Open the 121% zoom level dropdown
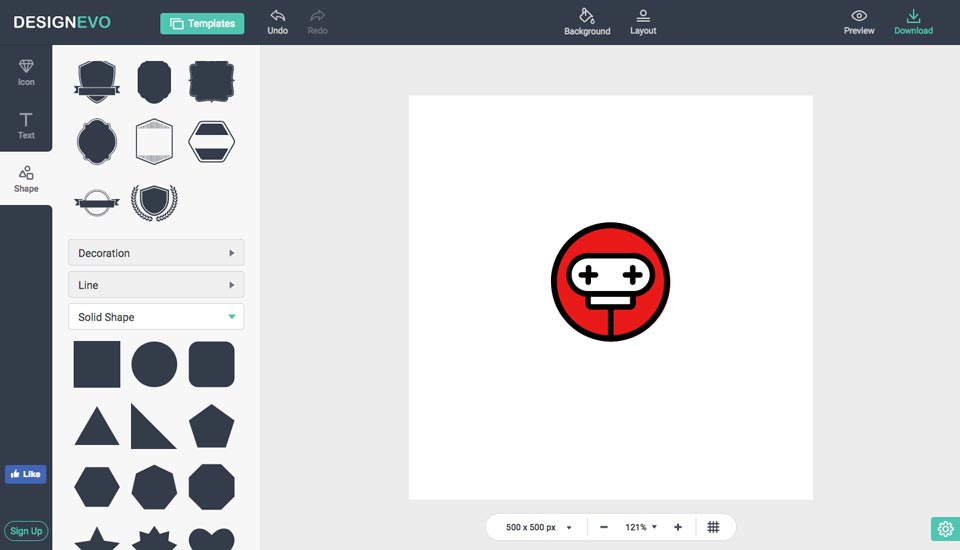960x550 pixels. click(640, 527)
